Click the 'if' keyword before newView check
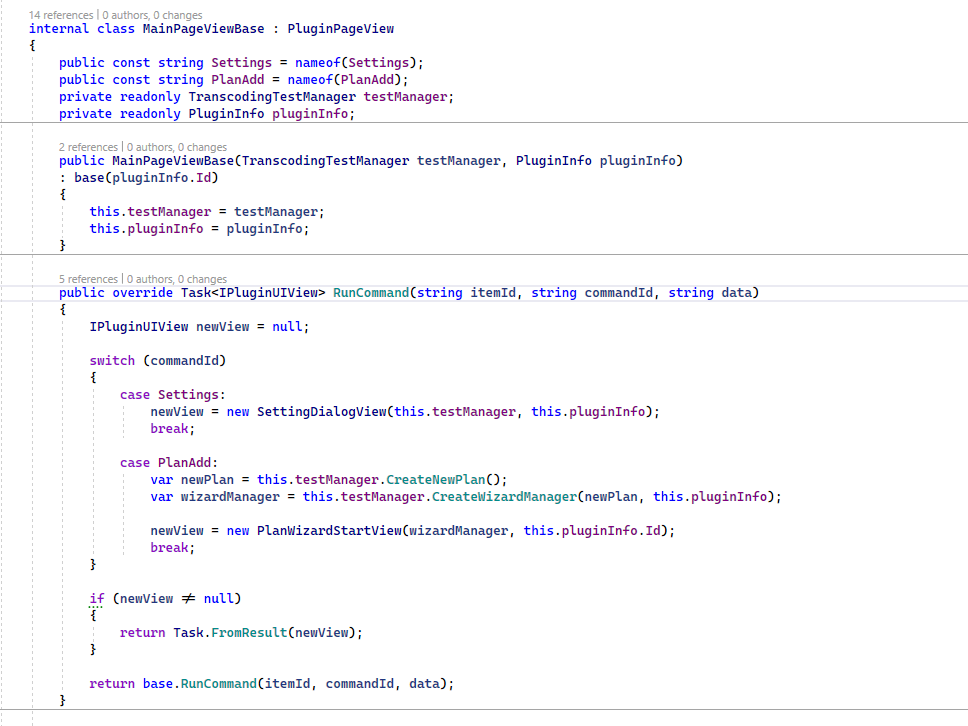 [97, 598]
